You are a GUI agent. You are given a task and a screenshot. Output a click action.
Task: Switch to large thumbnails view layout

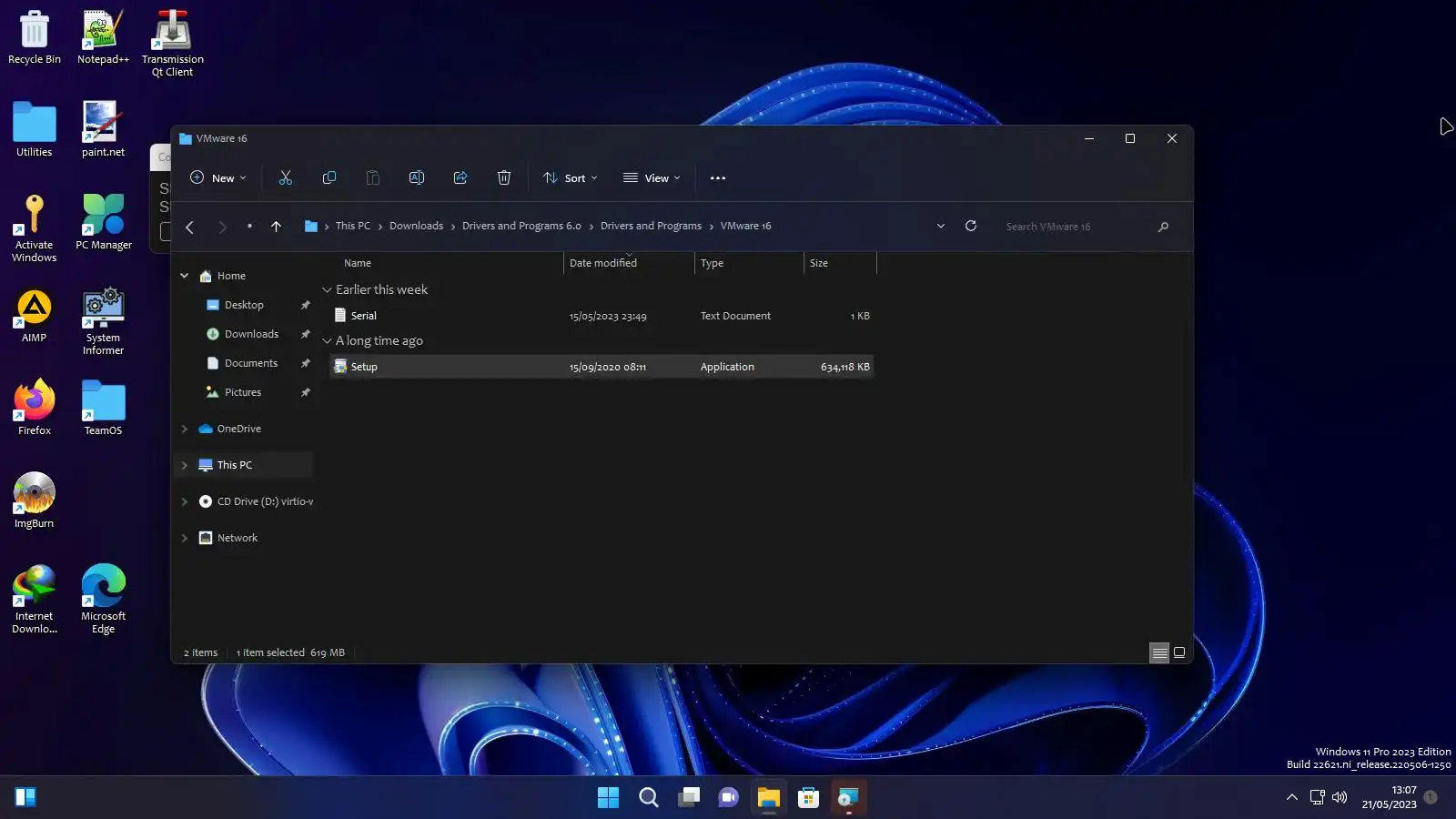[1179, 652]
